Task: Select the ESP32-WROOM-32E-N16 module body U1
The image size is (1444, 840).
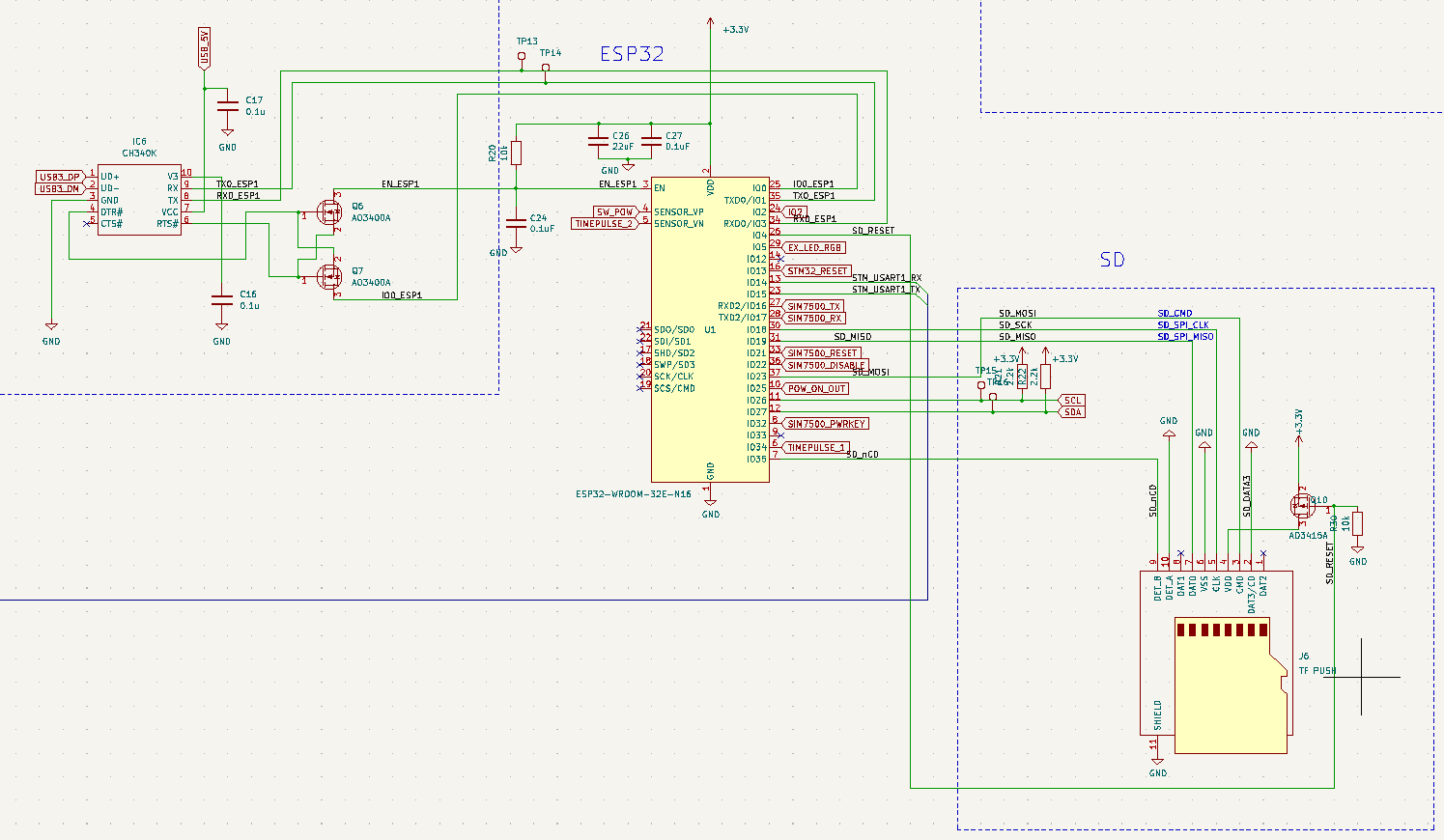Action: pos(710,328)
